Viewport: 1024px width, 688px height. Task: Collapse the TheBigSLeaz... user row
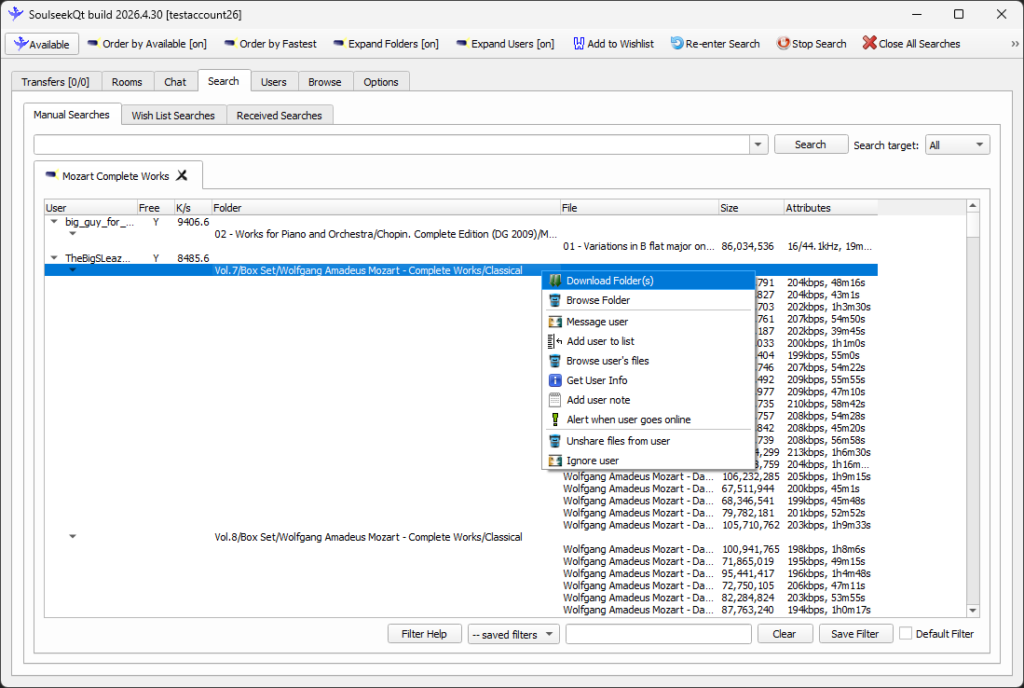(x=54, y=258)
